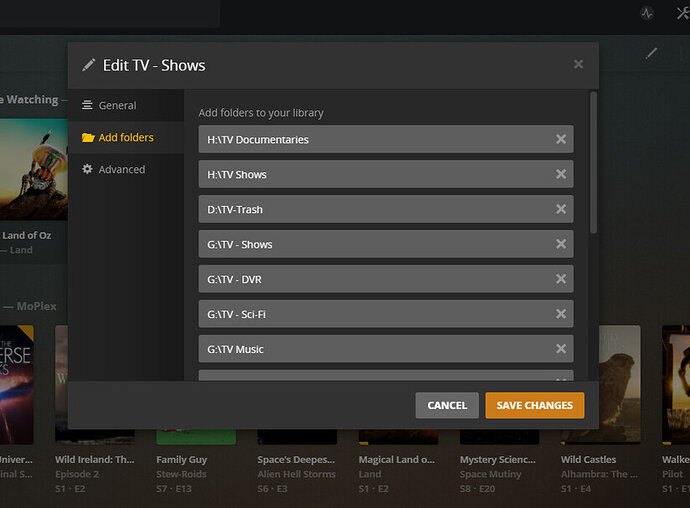Image resolution: width=690 pixels, height=508 pixels.
Task: Click the dialog's folder list scrollbar
Action: tap(593, 162)
